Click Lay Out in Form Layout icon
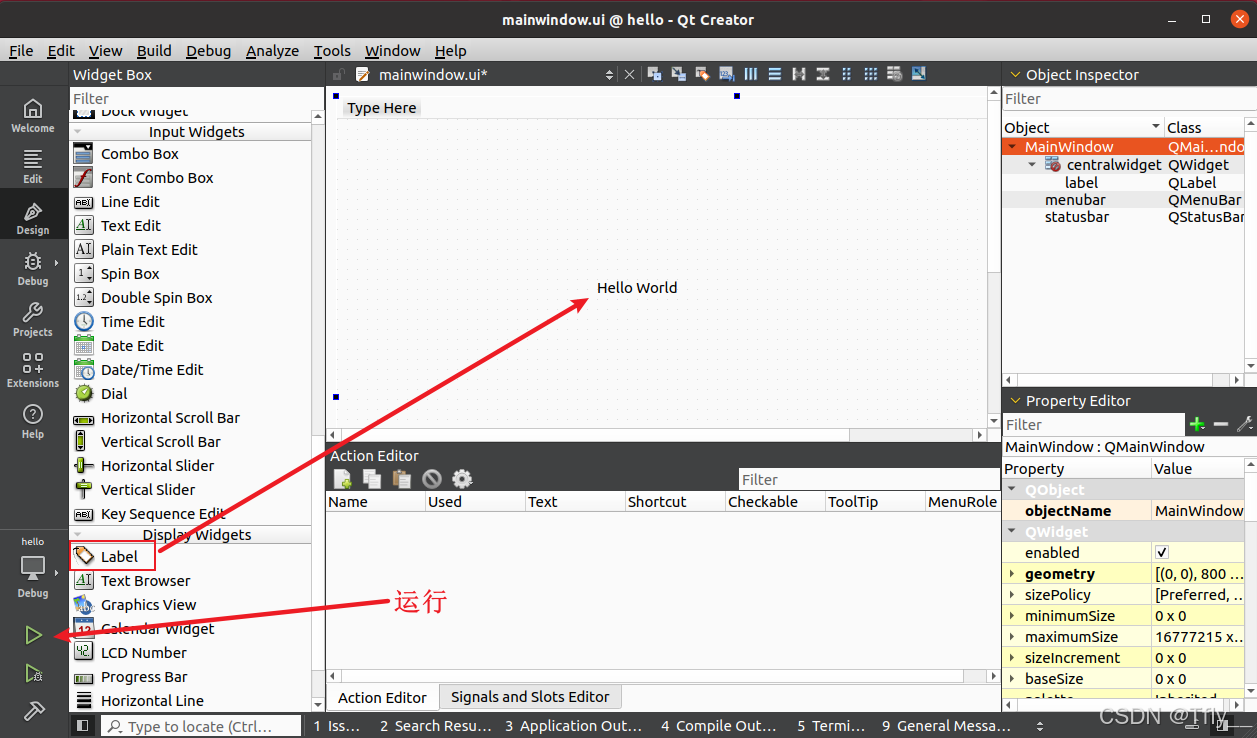Image resolution: width=1257 pixels, height=738 pixels. pos(847,74)
